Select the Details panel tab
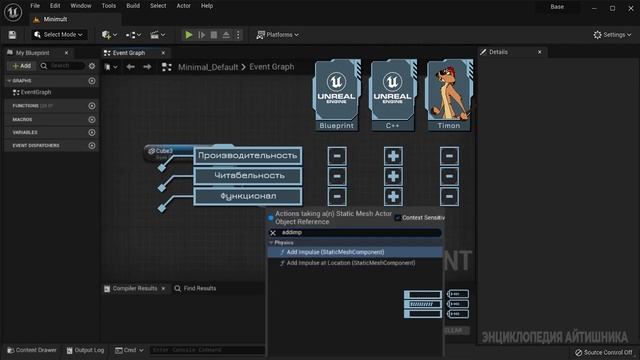The height and width of the screenshot is (360, 640). click(x=498, y=52)
